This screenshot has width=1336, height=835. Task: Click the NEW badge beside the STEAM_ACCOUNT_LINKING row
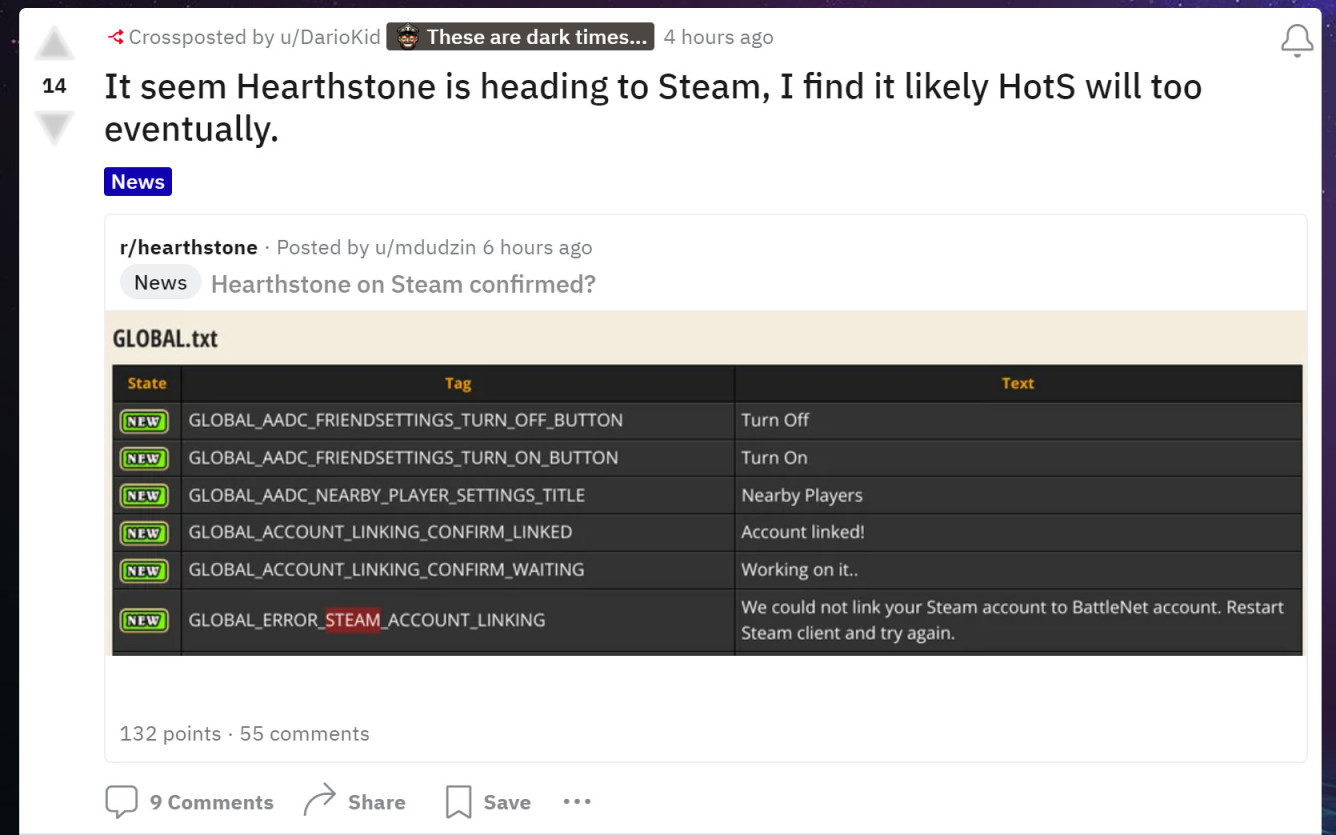click(144, 621)
